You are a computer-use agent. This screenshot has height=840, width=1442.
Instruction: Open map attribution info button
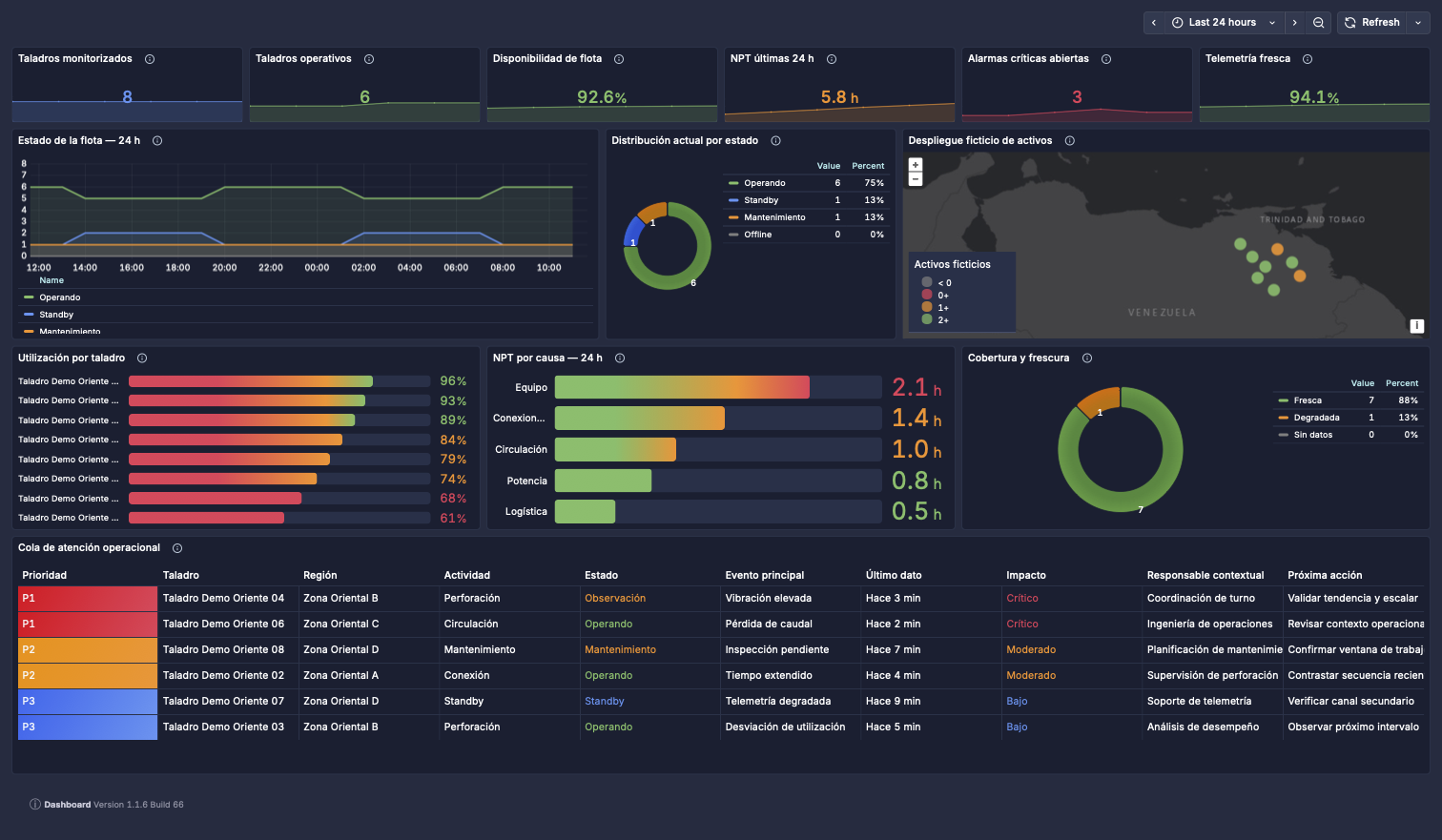tap(1417, 326)
